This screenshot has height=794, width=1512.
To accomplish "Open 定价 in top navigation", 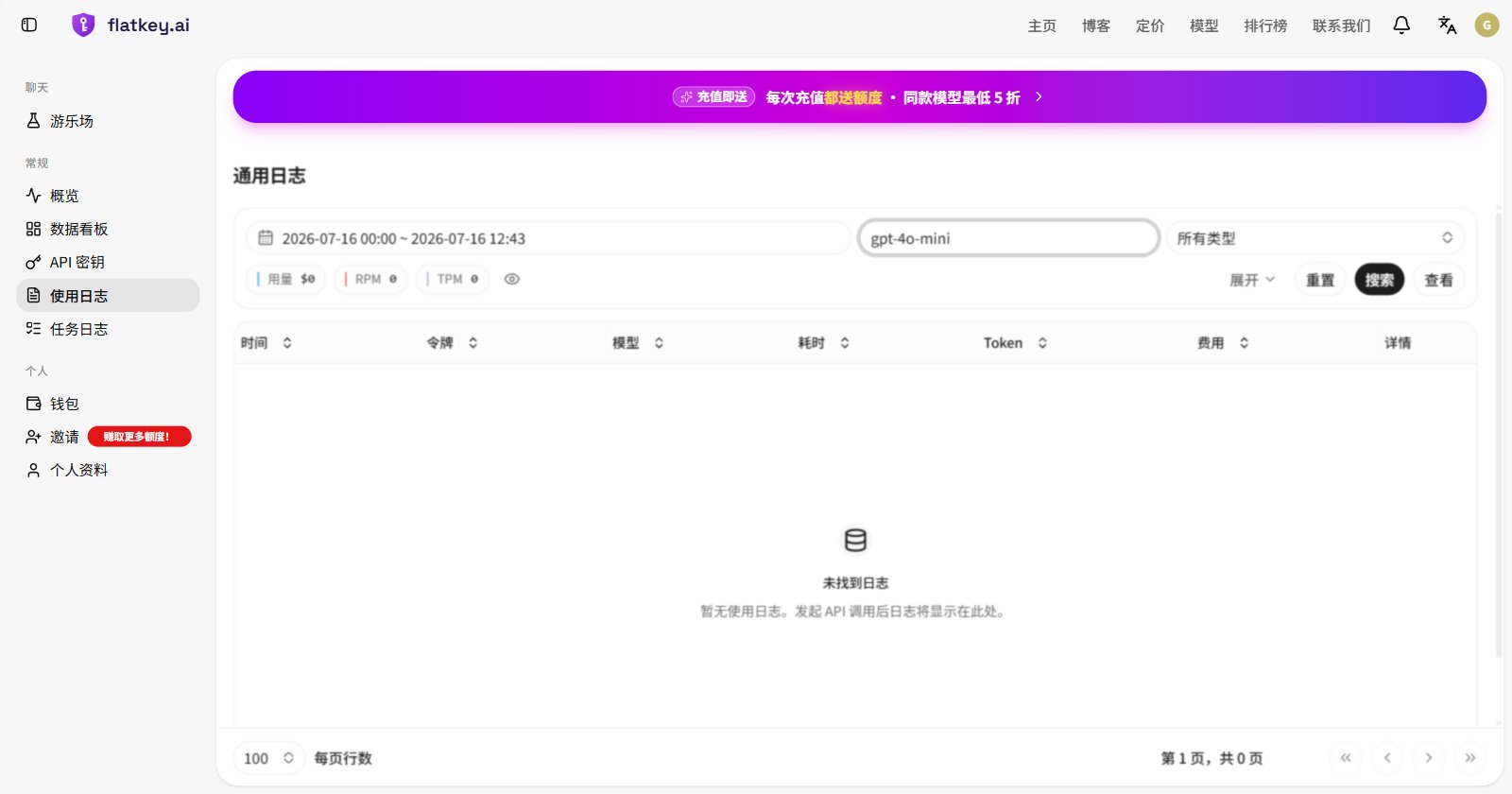I will (x=1150, y=26).
